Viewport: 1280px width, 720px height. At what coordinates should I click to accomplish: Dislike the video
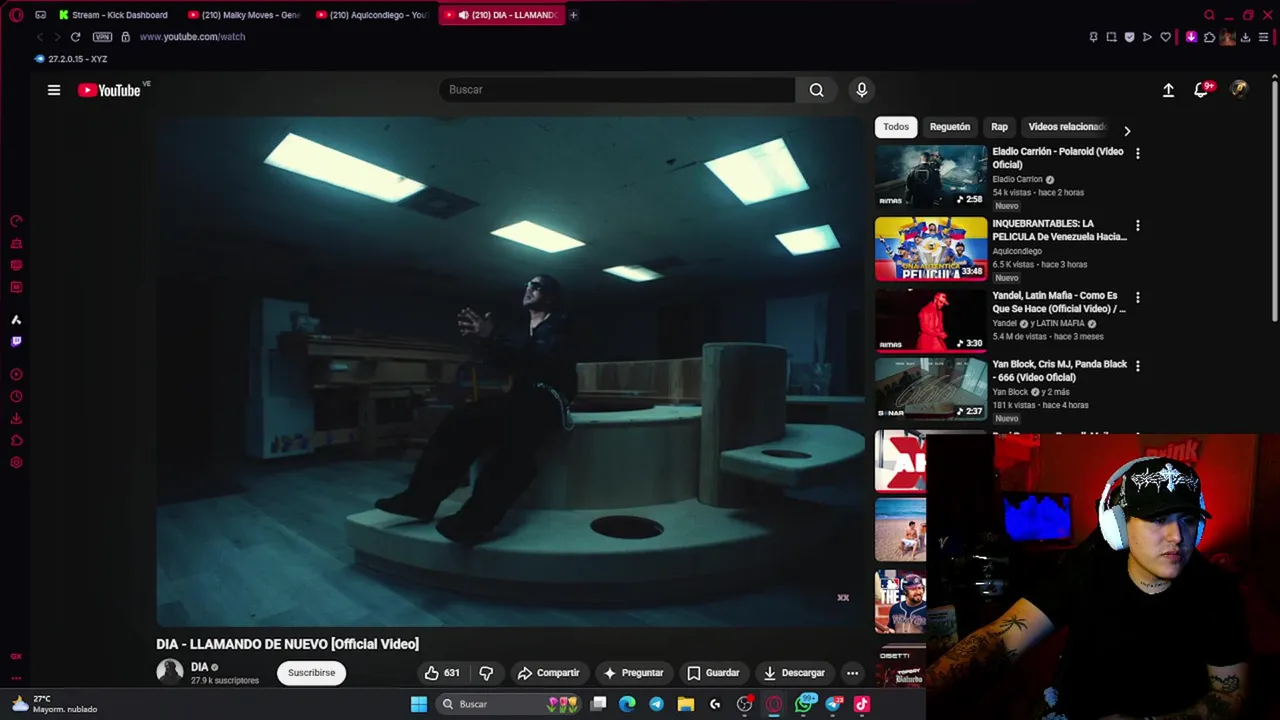[x=486, y=673]
